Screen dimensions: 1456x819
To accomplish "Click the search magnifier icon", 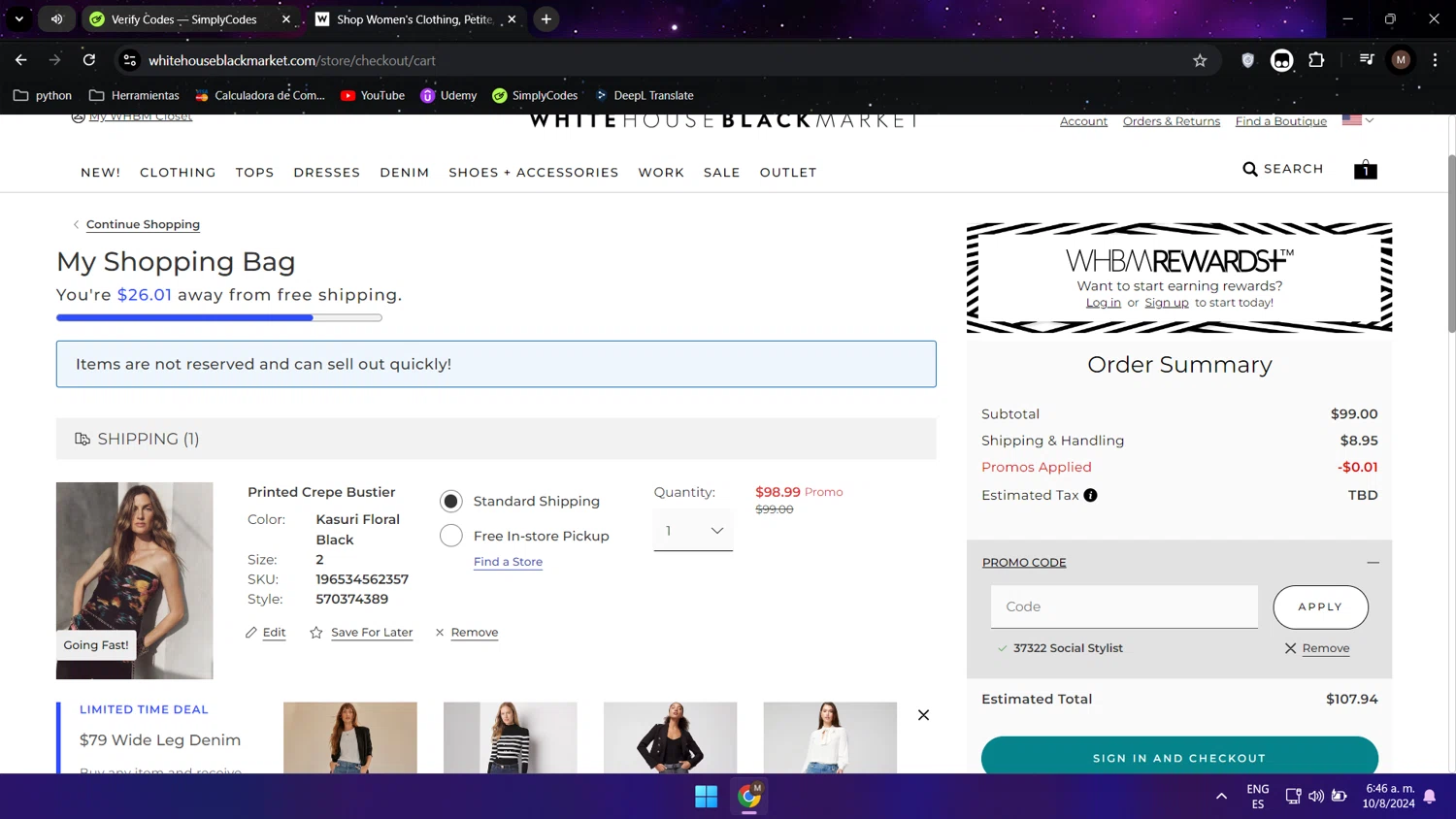I will [1250, 169].
